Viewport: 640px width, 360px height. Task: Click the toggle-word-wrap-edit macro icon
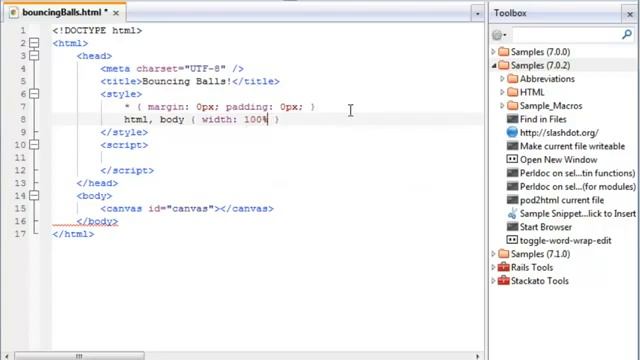pyautogui.click(x=512, y=240)
